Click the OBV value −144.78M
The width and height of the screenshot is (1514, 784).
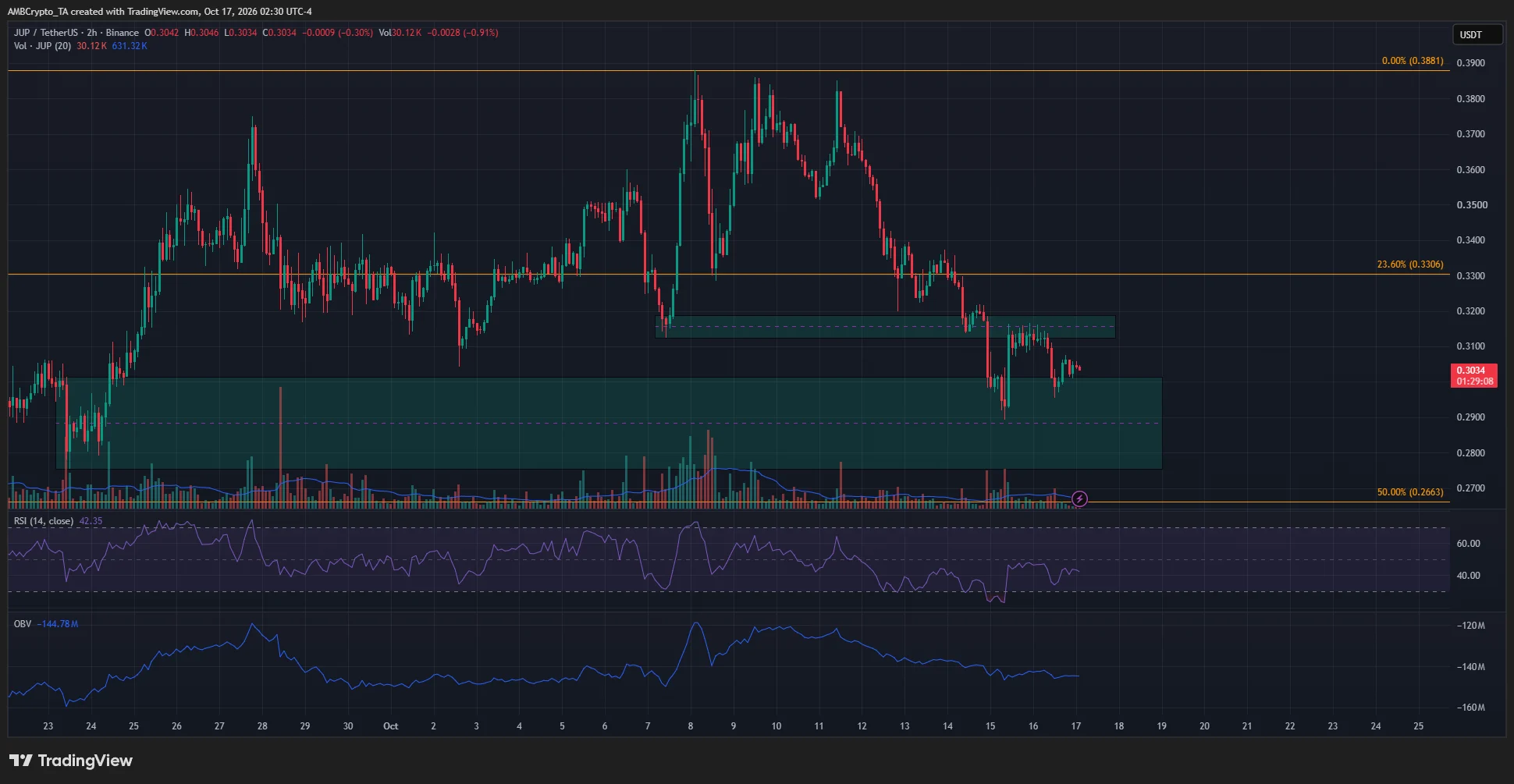point(58,624)
